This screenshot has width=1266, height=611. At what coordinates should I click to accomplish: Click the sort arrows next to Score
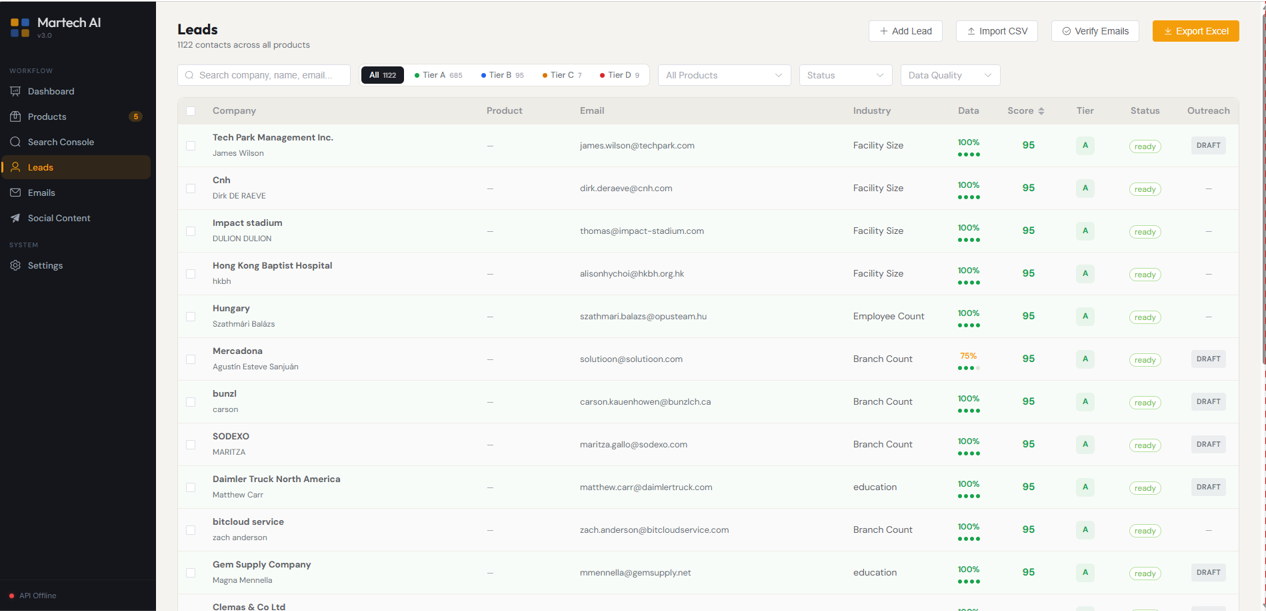tap(1041, 111)
